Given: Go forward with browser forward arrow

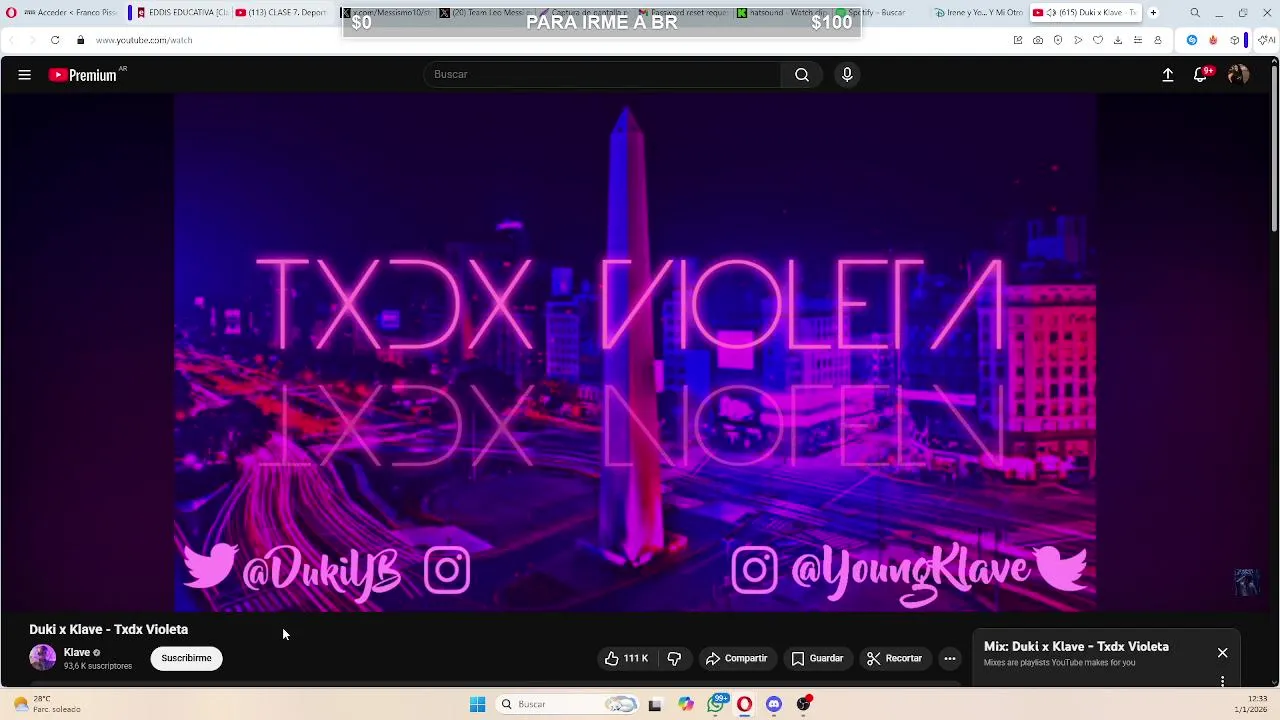Looking at the screenshot, I should pos(31,40).
